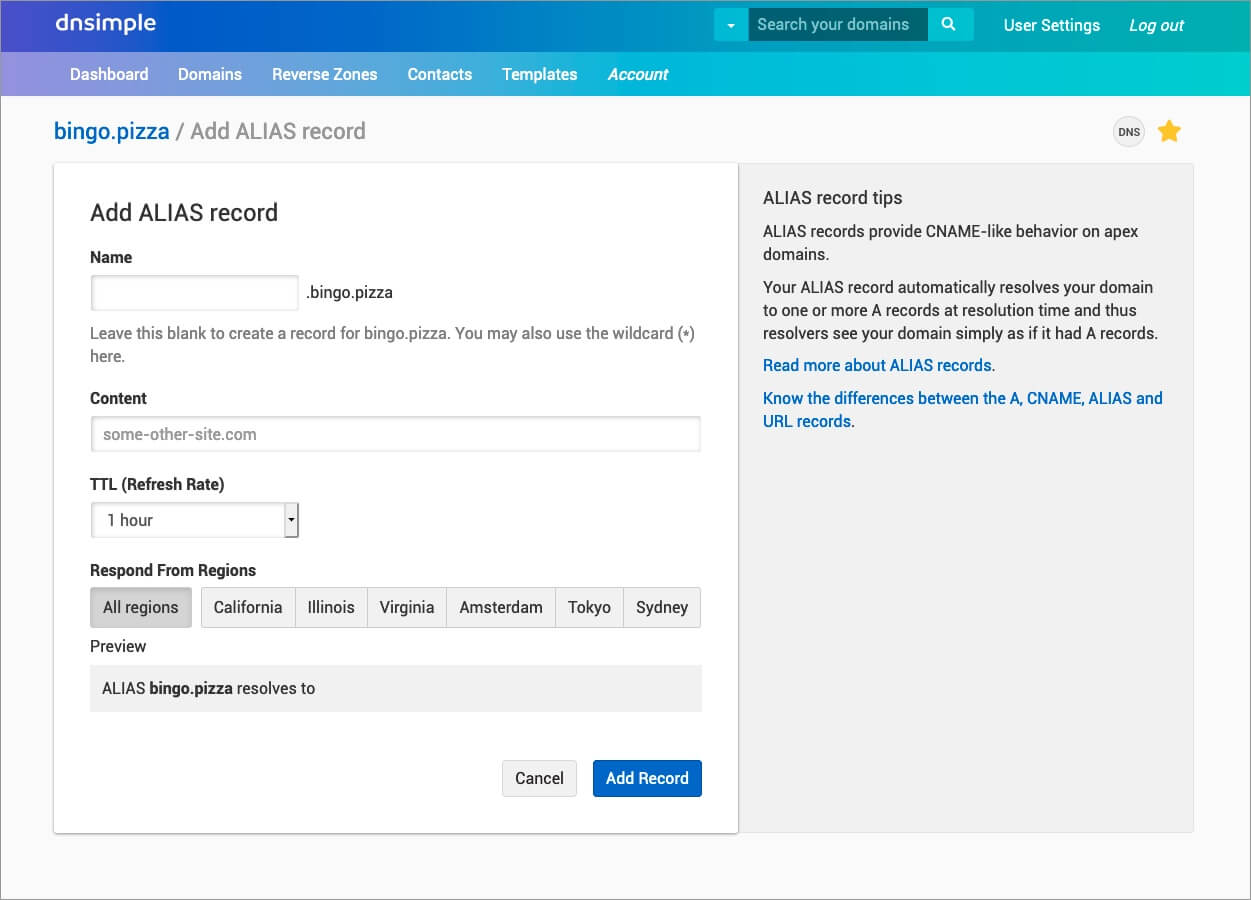Click the "ALIAS record tips" heading
Viewport: 1251px width, 900px height.
(833, 198)
